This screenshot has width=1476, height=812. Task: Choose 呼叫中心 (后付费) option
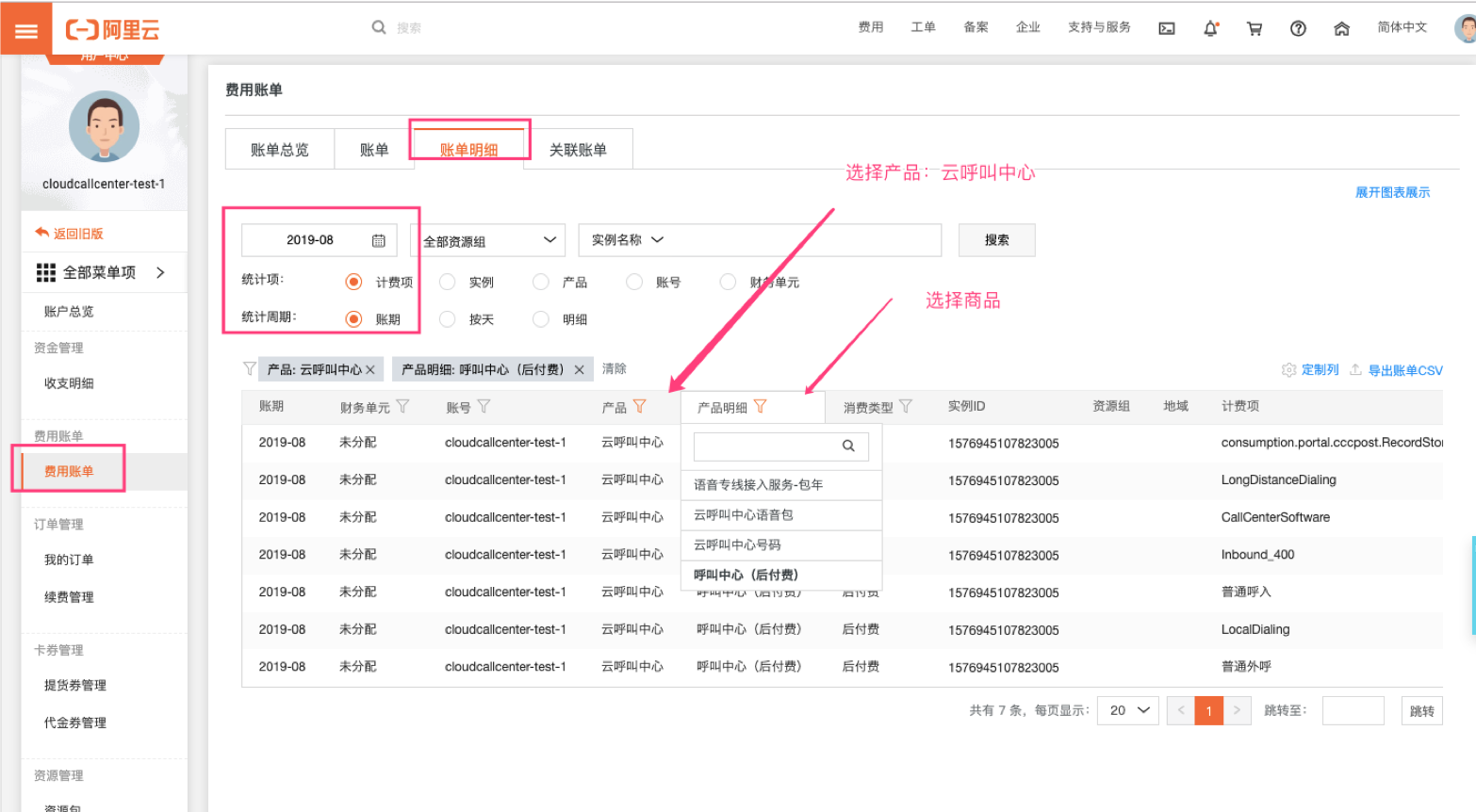(x=781, y=575)
